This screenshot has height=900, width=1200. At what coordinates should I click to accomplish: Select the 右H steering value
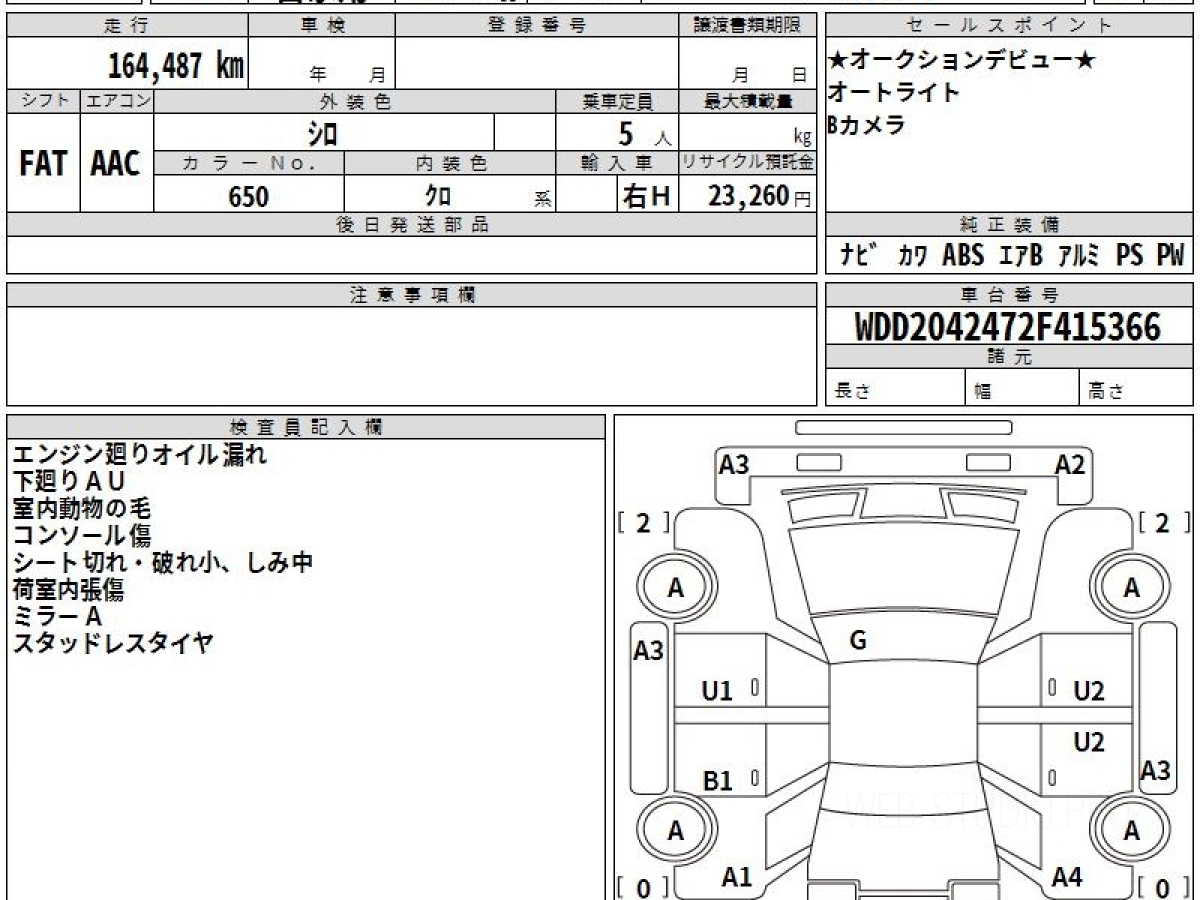(646, 196)
